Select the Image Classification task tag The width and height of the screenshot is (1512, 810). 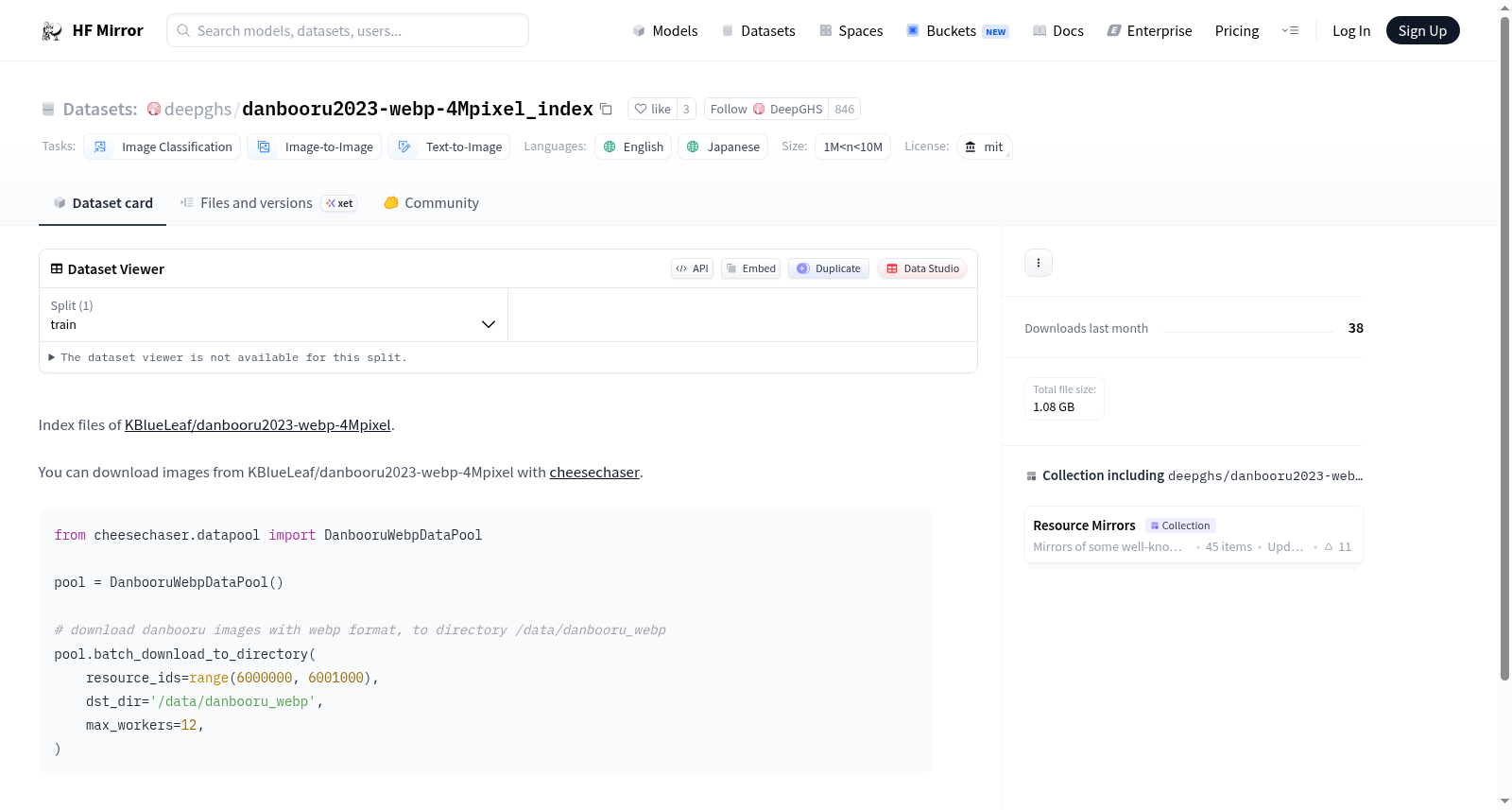163,147
